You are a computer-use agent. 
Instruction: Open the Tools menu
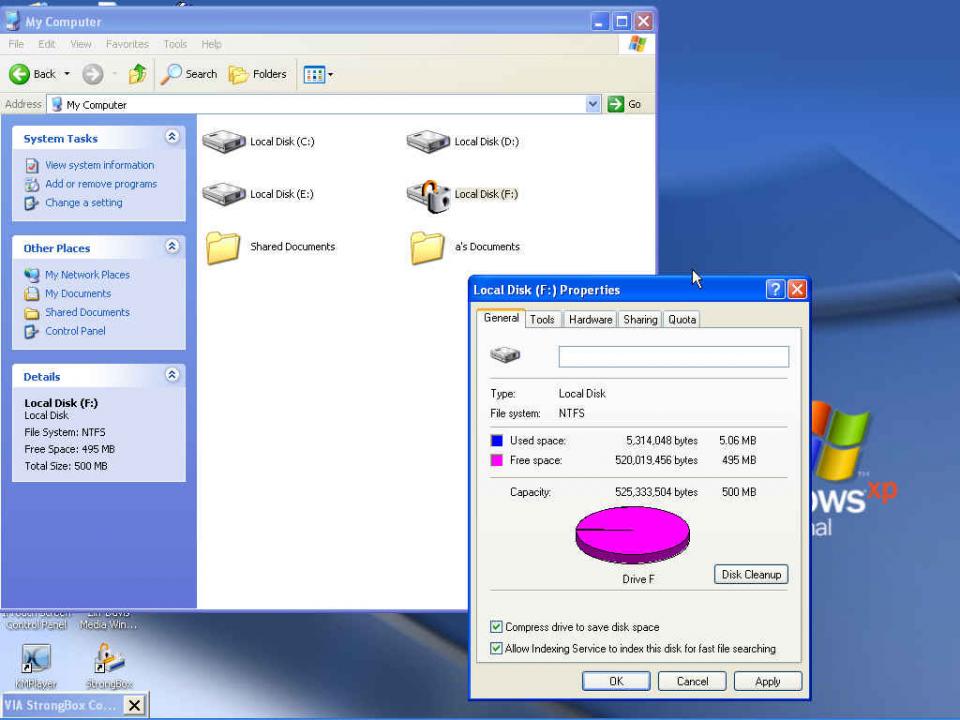[x=175, y=44]
